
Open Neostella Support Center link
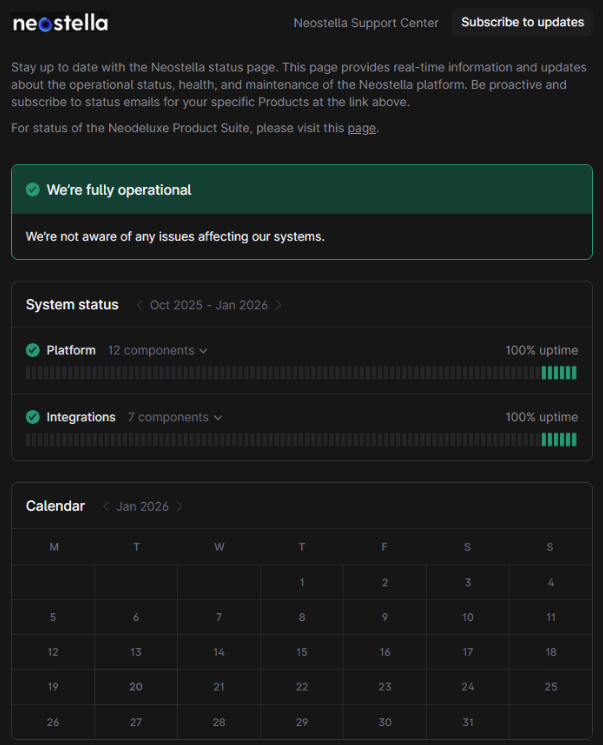pos(366,23)
